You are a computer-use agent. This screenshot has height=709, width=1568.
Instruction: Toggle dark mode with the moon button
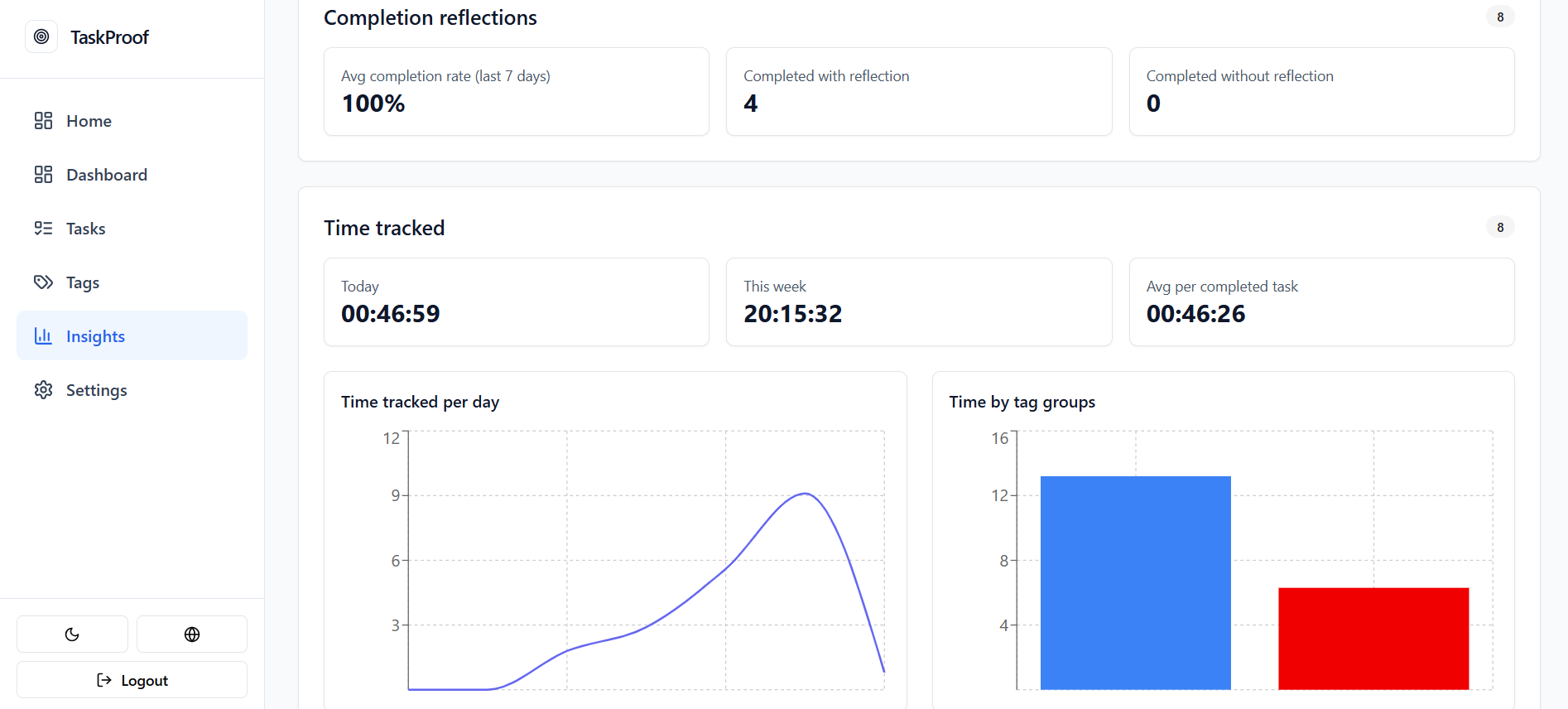click(x=72, y=634)
